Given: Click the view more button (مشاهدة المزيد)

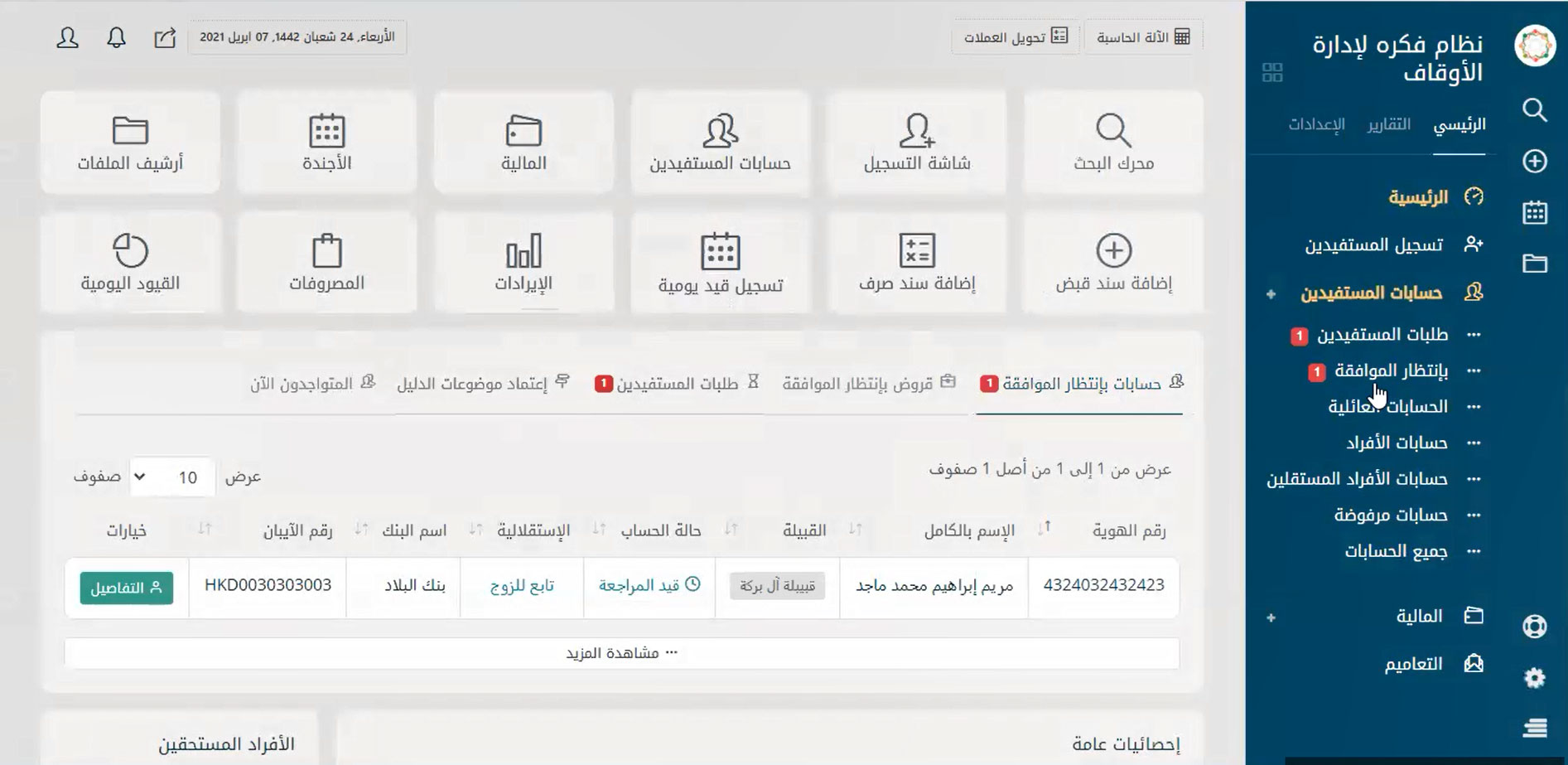Looking at the screenshot, I should click(621, 653).
